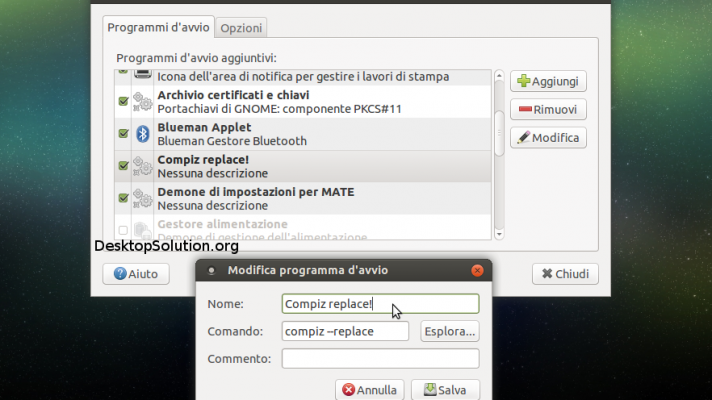The height and width of the screenshot is (400, 712).
Task: Select 'Portachiavi di GNOME: componente PKCS#11' text
Action: point(279,109)
